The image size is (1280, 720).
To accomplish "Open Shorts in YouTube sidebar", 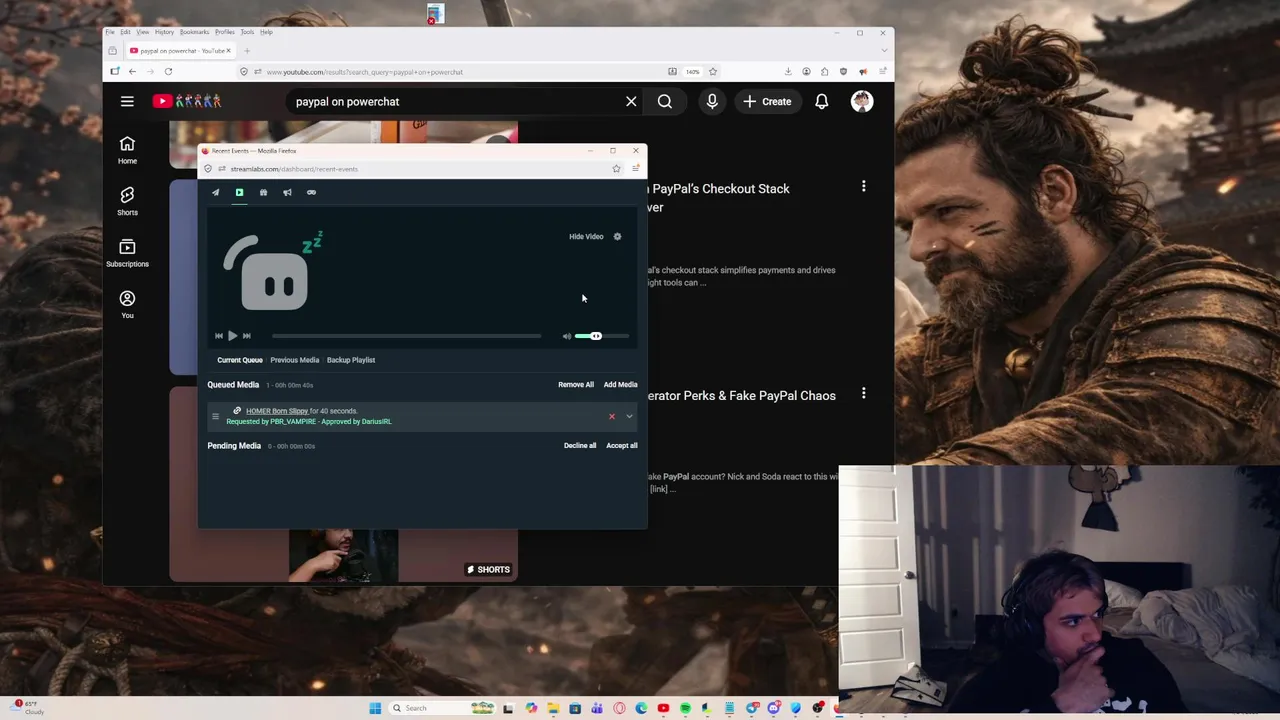I will pos(127,202).
